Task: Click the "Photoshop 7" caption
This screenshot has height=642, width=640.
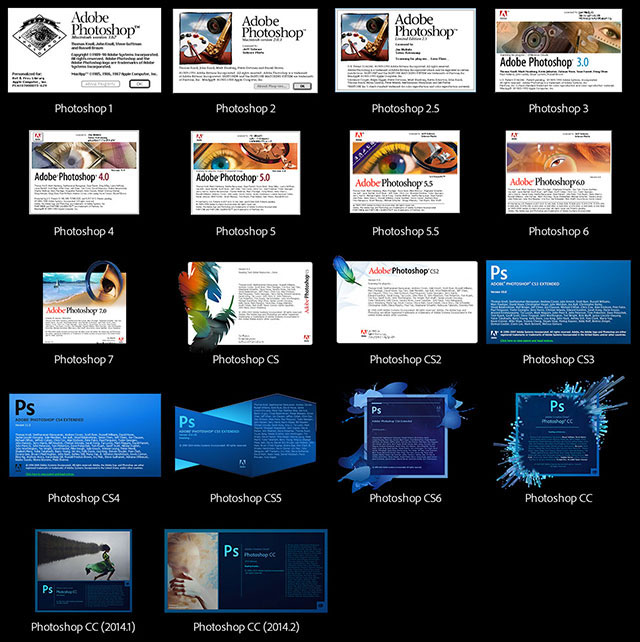Action: click(84, 359)
